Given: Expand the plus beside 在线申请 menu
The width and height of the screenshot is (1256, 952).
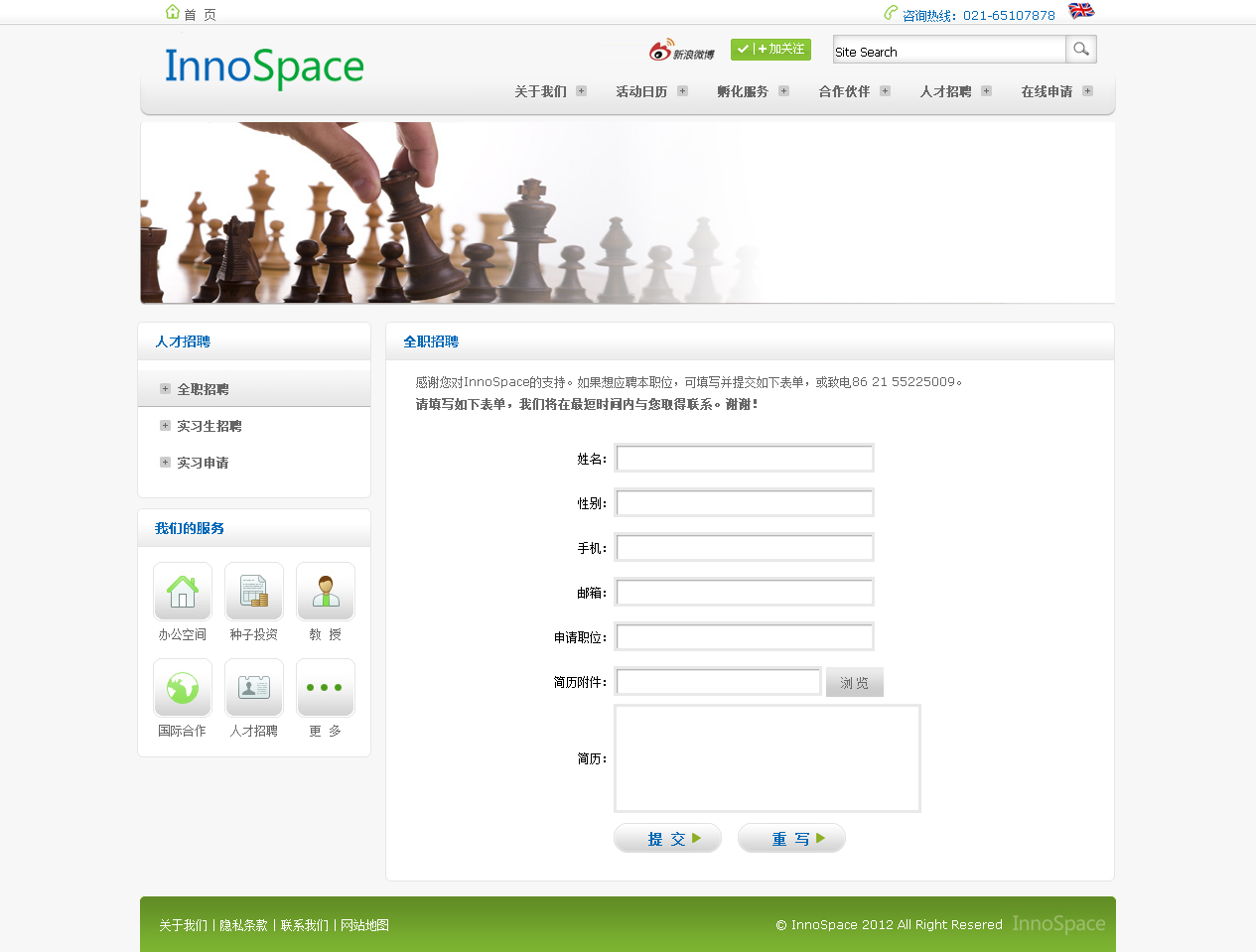Looking at the screenshot, I should pos(1088,91).
